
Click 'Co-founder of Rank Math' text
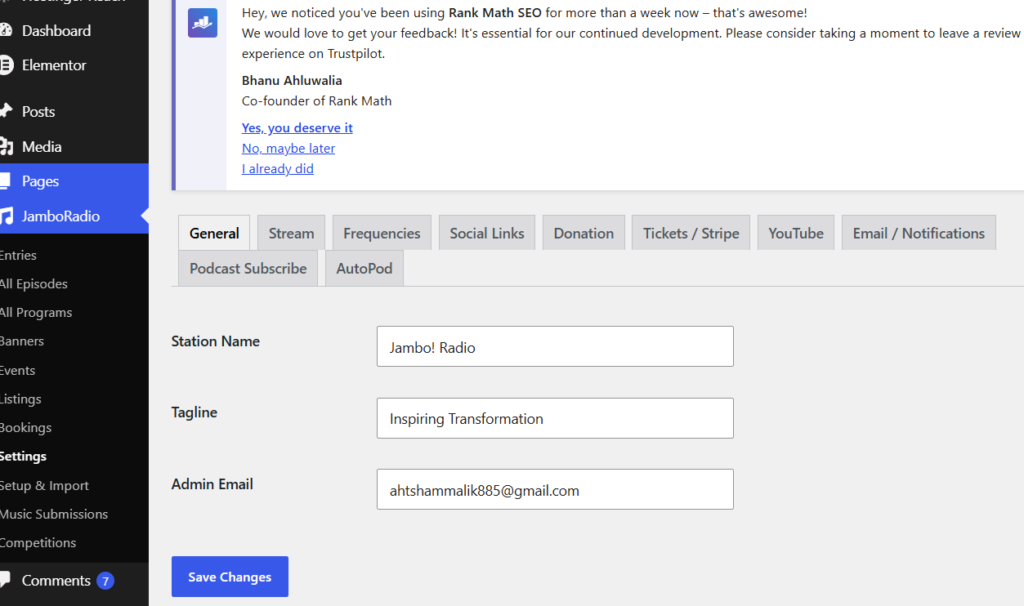(x=317, y=101)
